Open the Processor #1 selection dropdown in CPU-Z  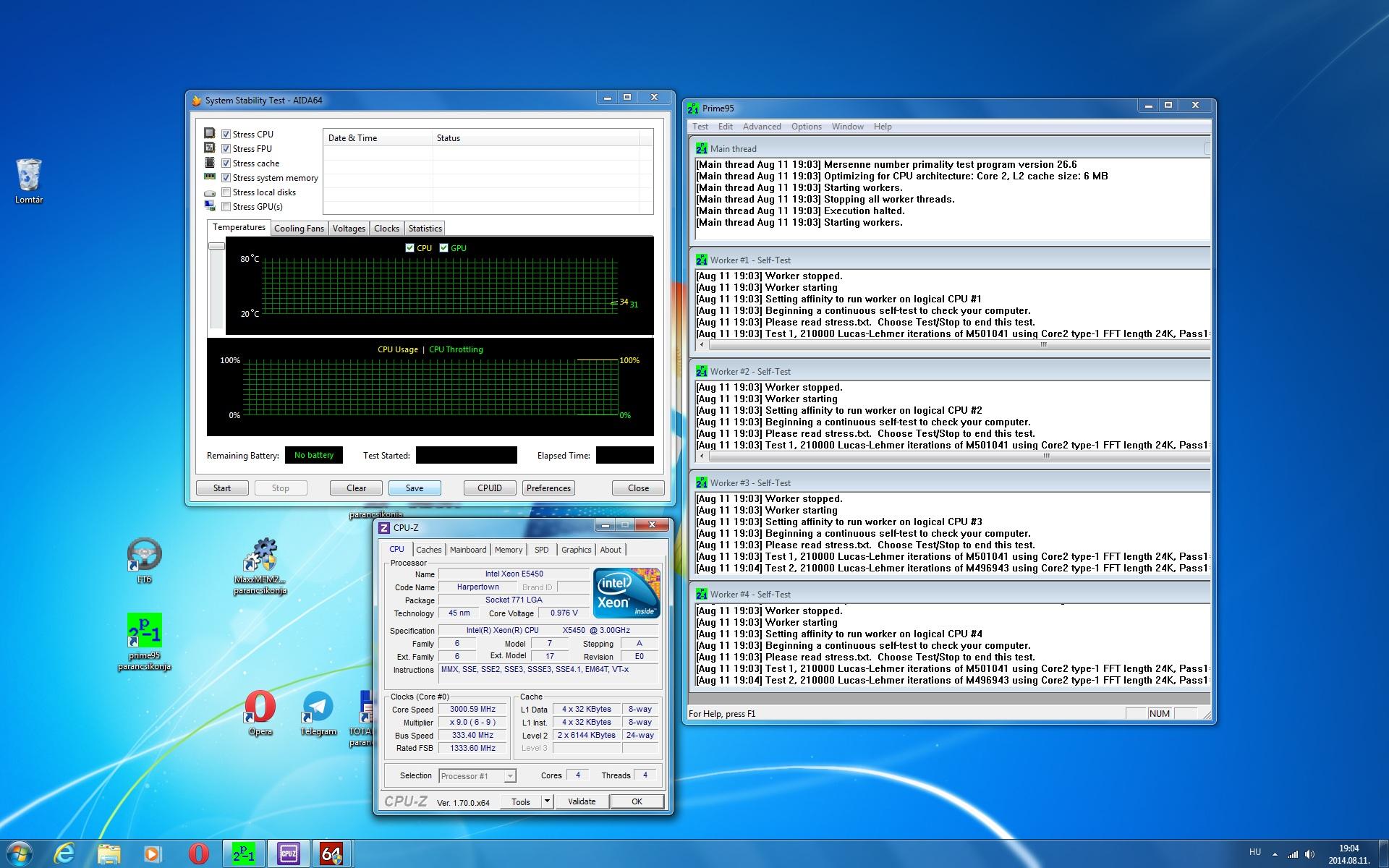pos(477,776)
